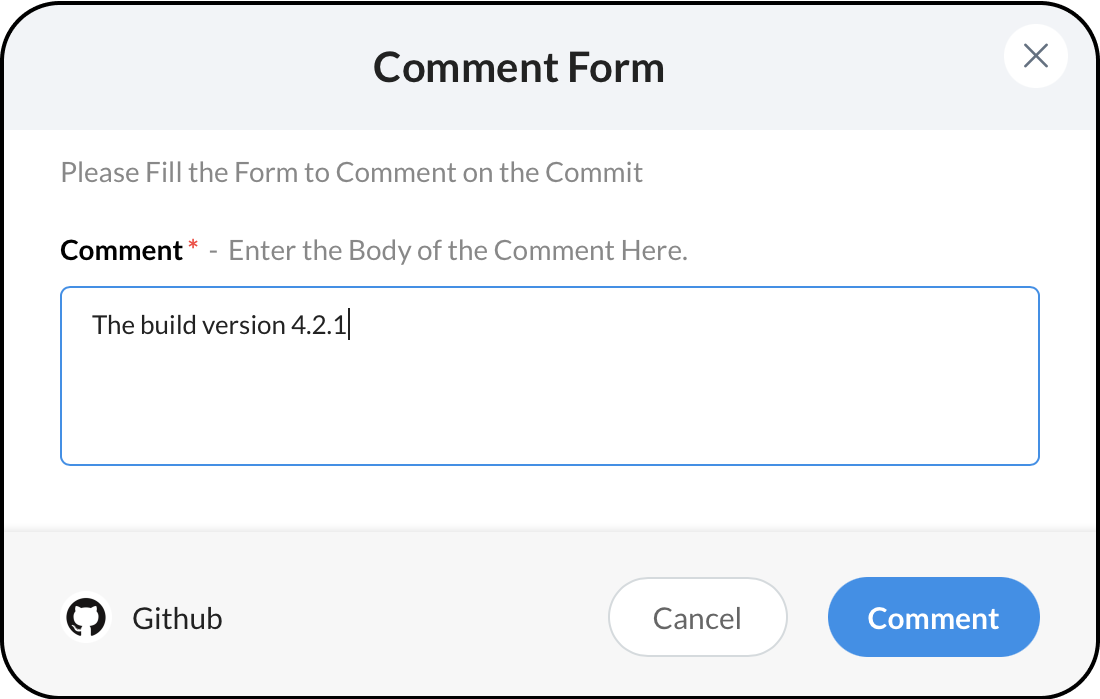The height and width of the screenshot is (699, 1100).
Task: Click the 'Please Fill the Form' instruction text
Action: click(351, 172)
